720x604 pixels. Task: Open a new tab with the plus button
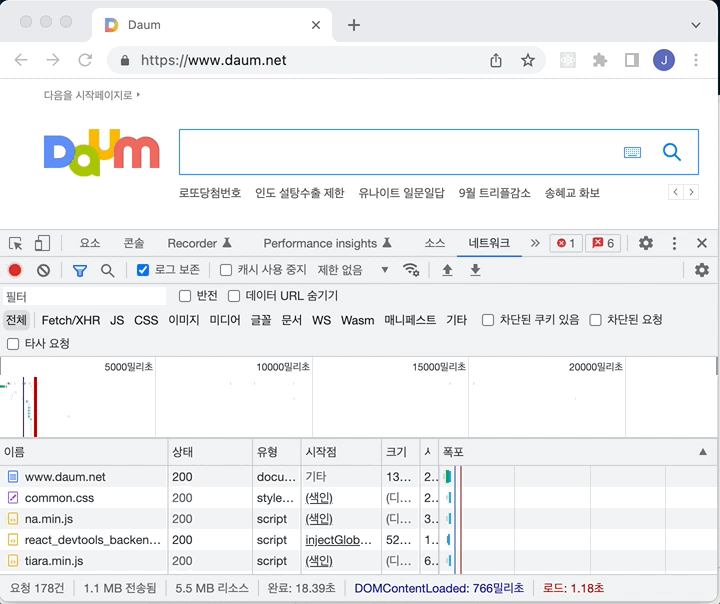click(x=354, y=25)
